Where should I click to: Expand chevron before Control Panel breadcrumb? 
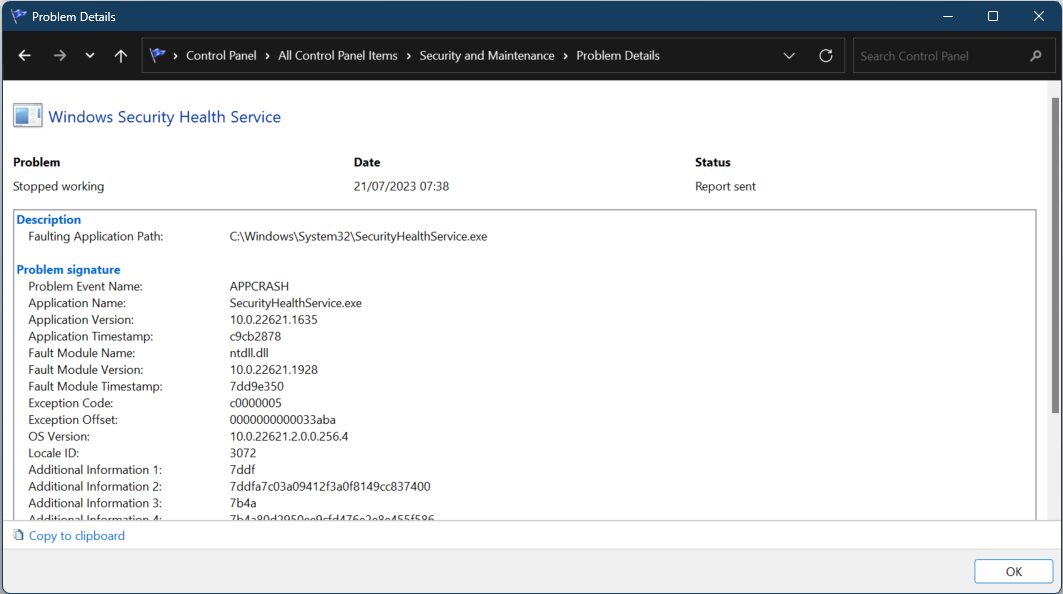pyautogui.click(x=176, y=56)
